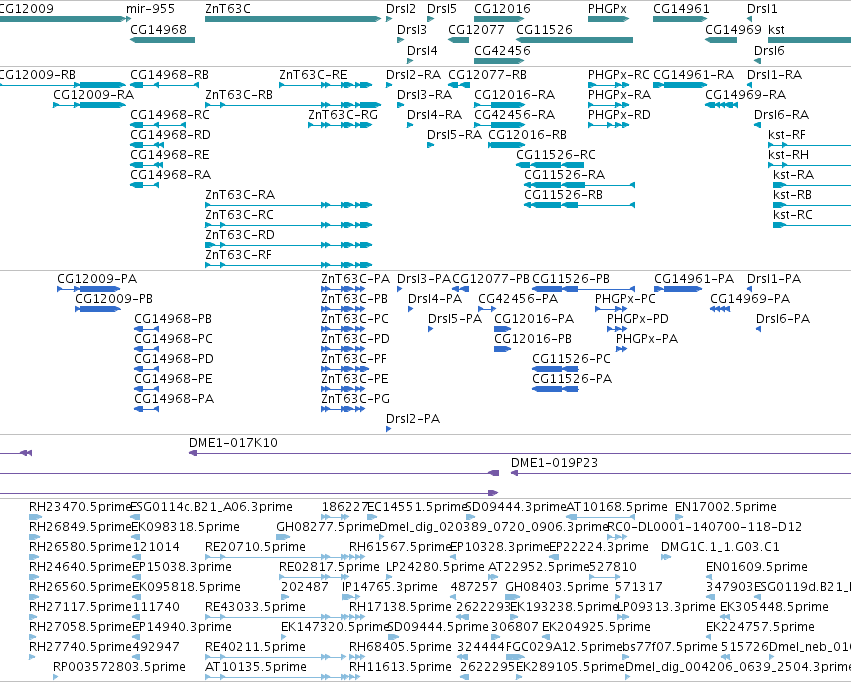851x682 pixels.
Task: Click EST EN17002.5prime label
Action: point(726,507)
